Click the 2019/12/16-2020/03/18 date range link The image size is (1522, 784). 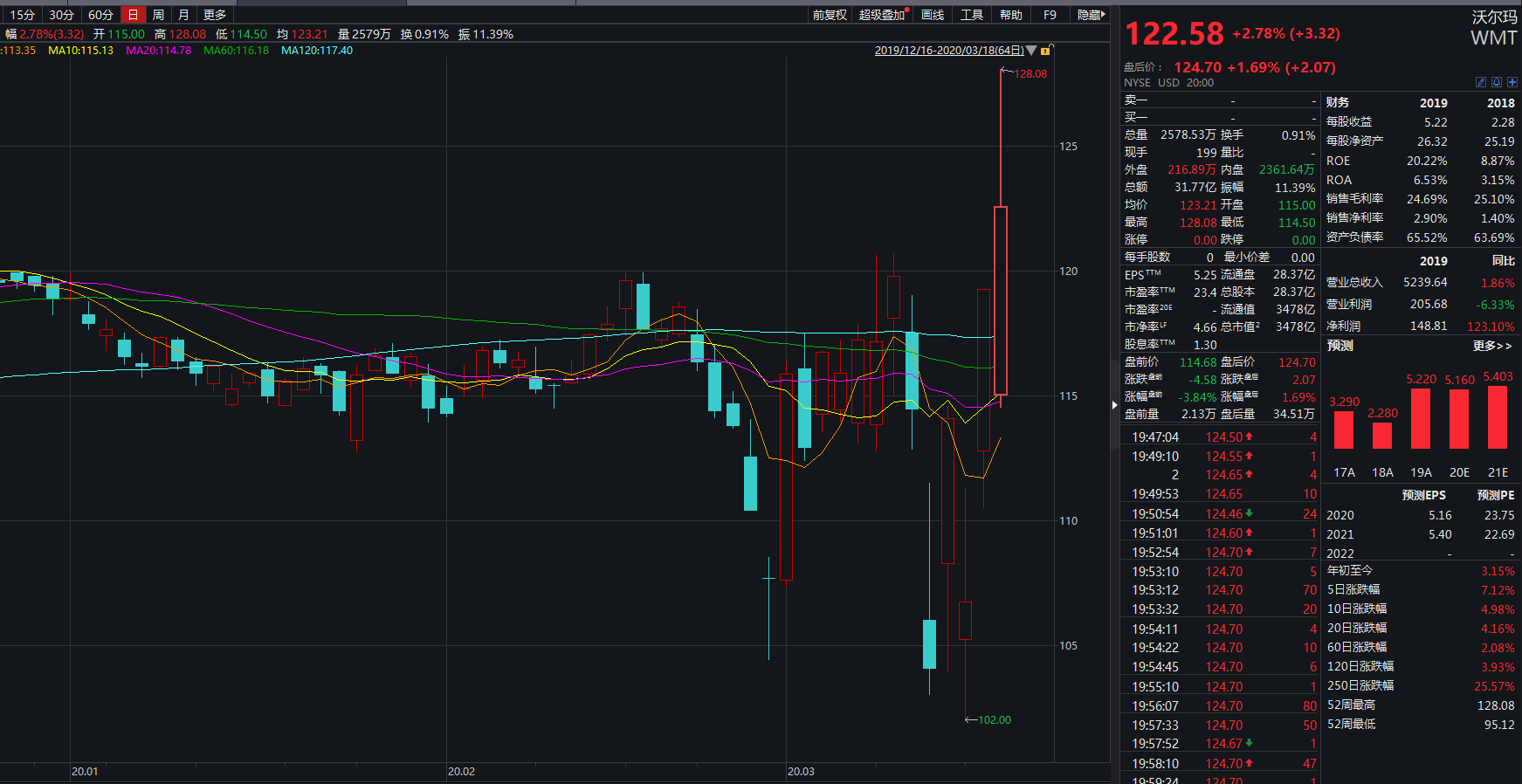pyautogui.click(x=948, y=51)
